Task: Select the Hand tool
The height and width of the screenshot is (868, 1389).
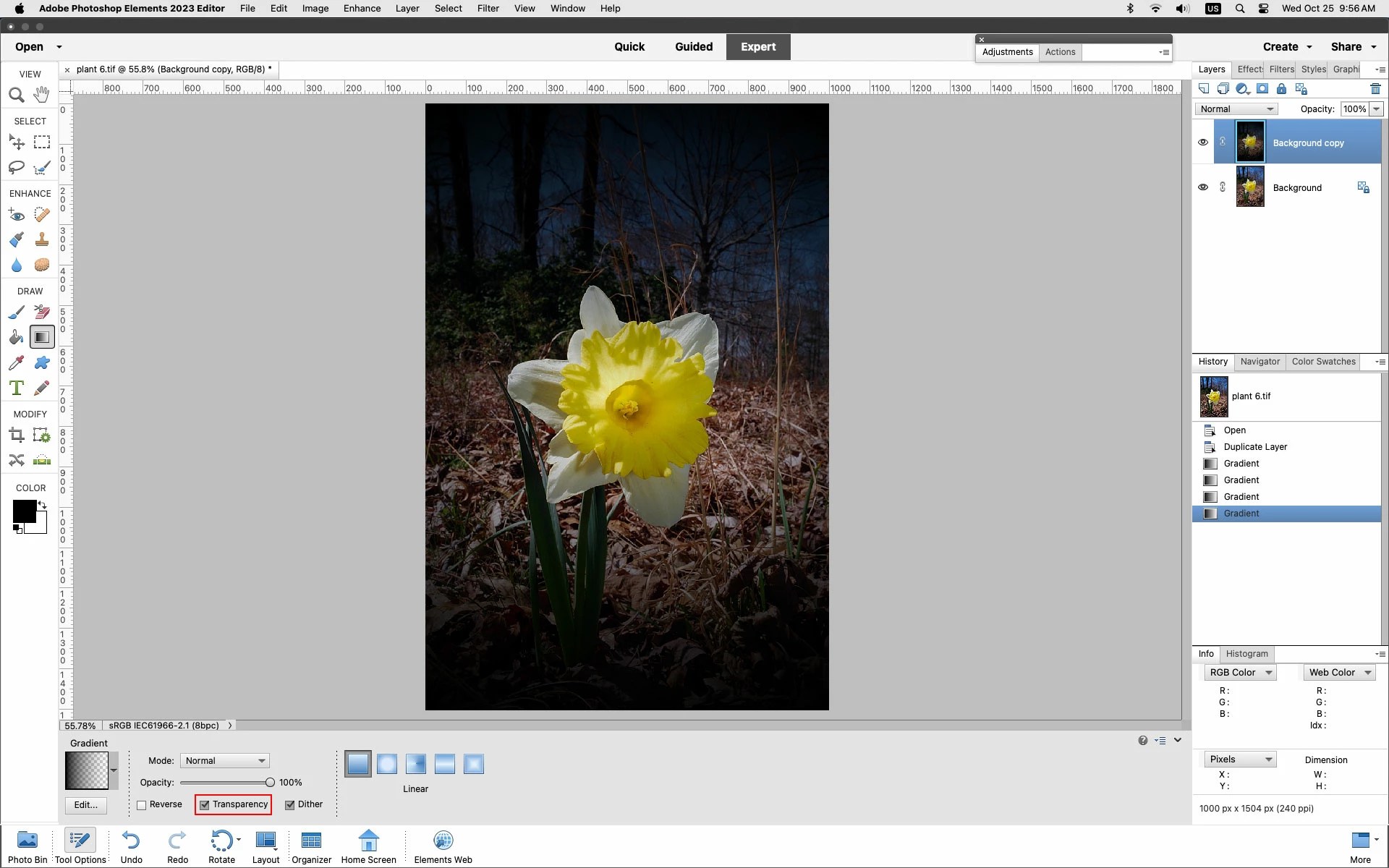Action: click(x=42, y=95)
